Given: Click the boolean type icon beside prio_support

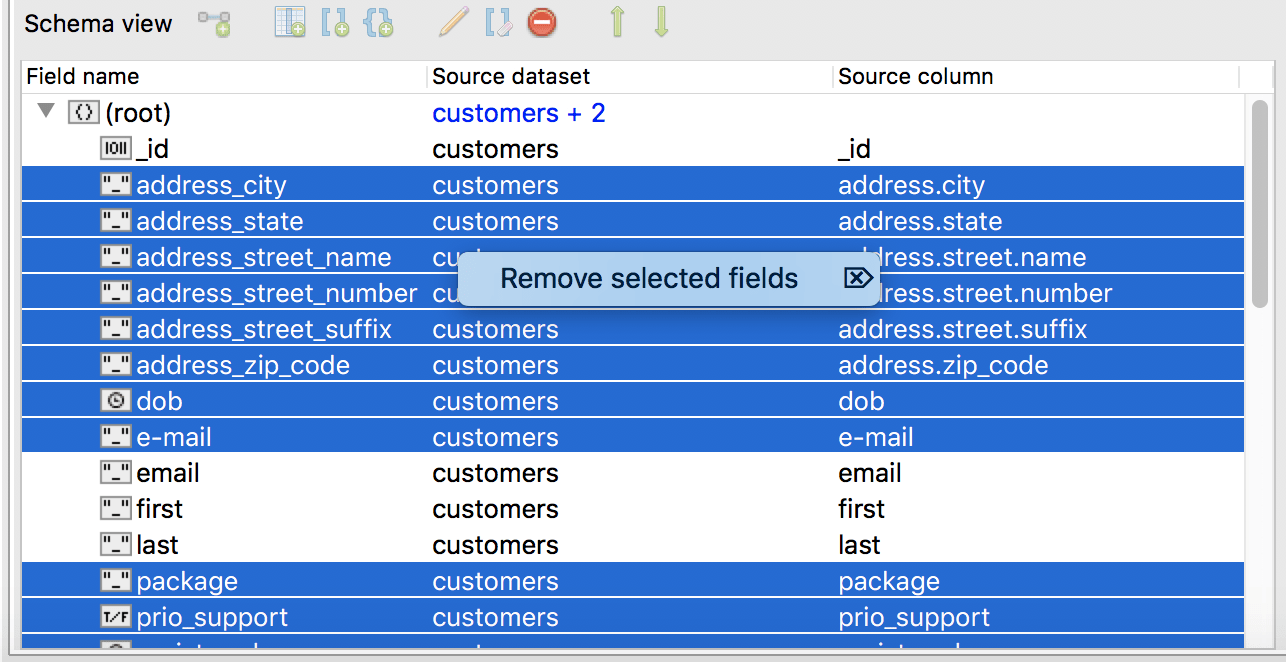Looking at the screenshot, I should [118, 617].
